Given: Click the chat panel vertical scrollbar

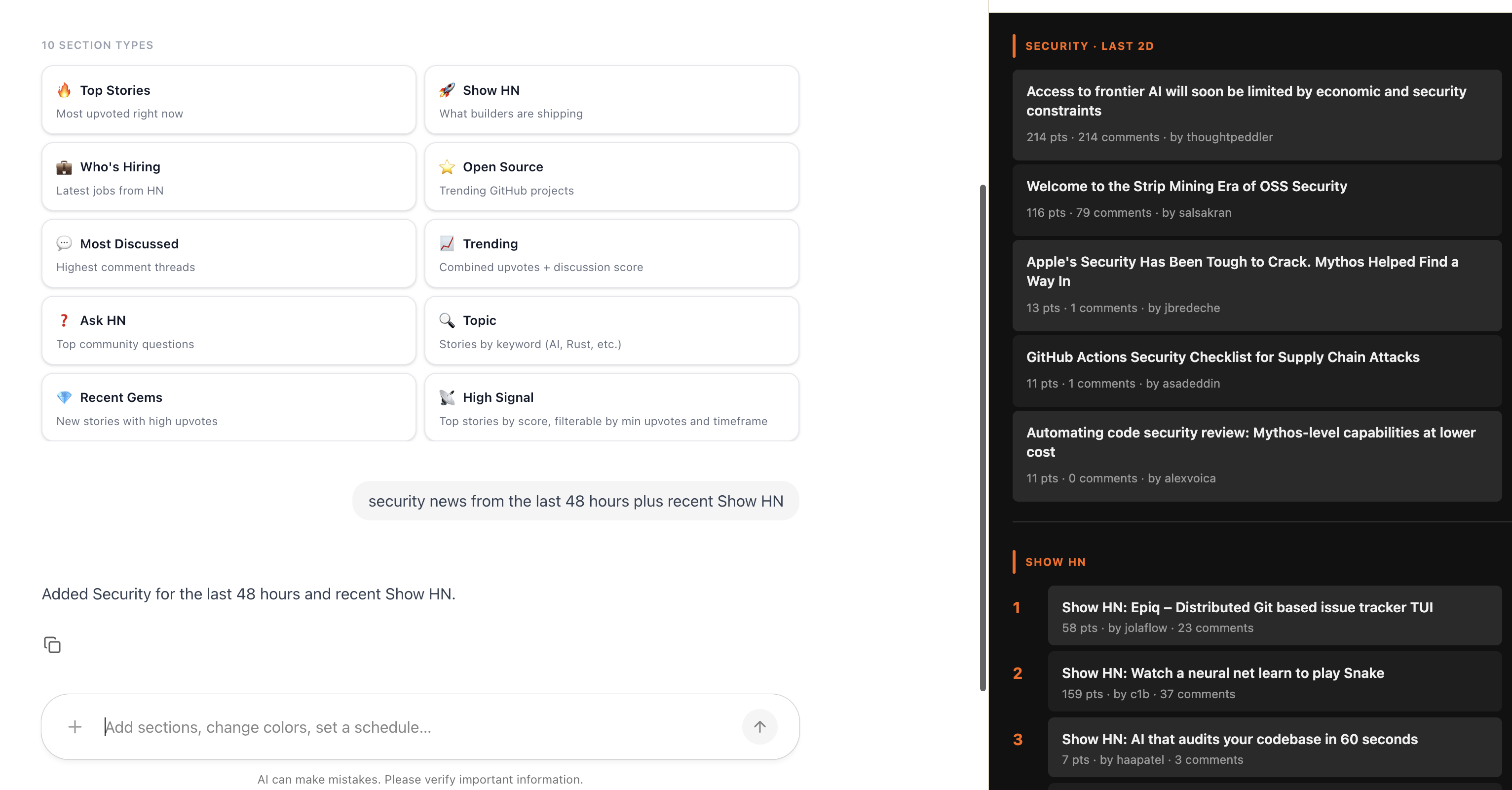Looking at the screenshot, I should pyautogui.click(x=983, y=437).
